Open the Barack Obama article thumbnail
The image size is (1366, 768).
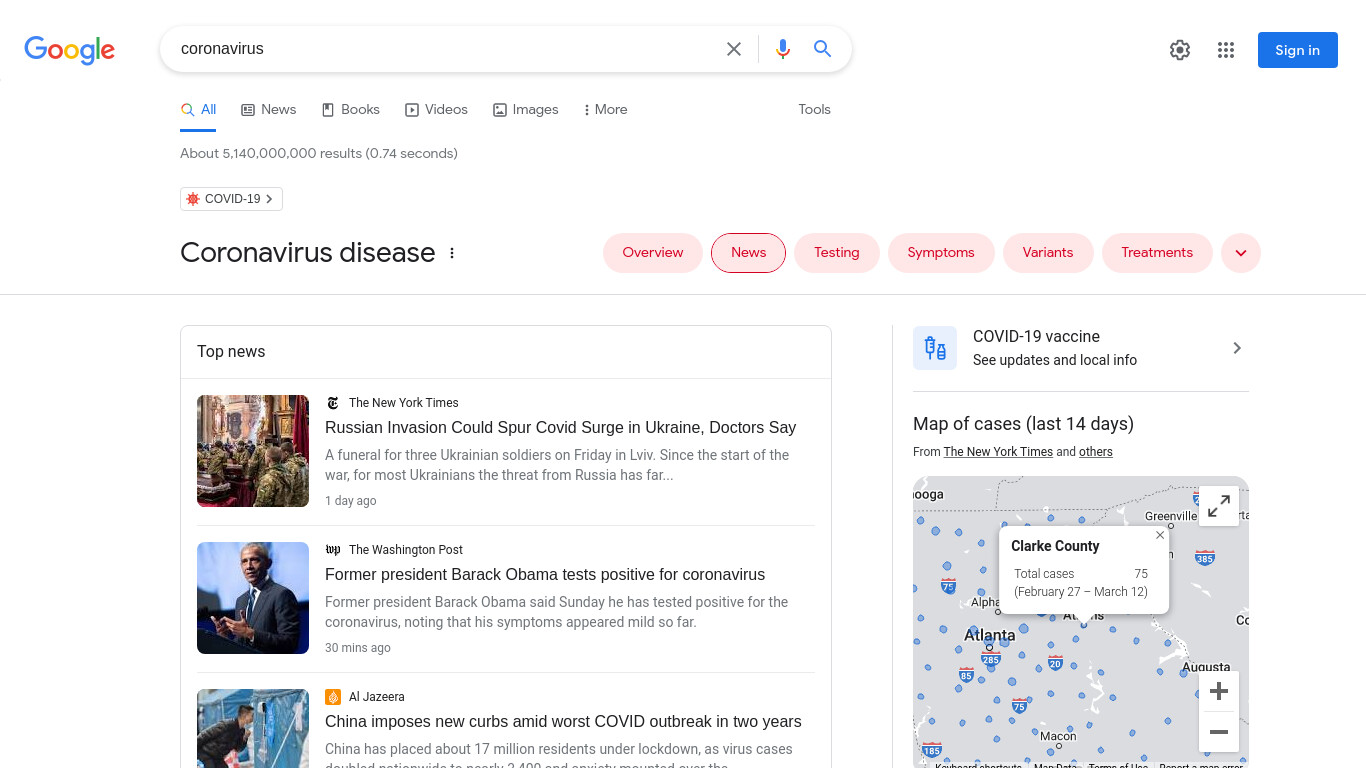(253, 598)
